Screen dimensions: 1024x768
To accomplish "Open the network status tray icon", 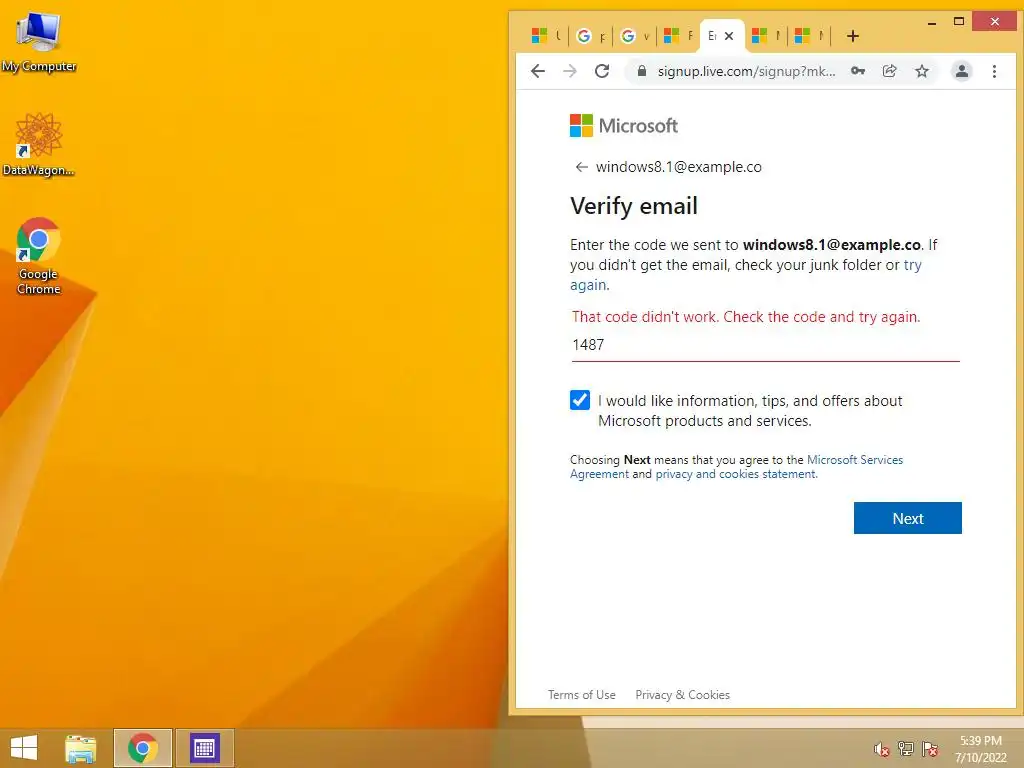I will [x=906, y=749].
